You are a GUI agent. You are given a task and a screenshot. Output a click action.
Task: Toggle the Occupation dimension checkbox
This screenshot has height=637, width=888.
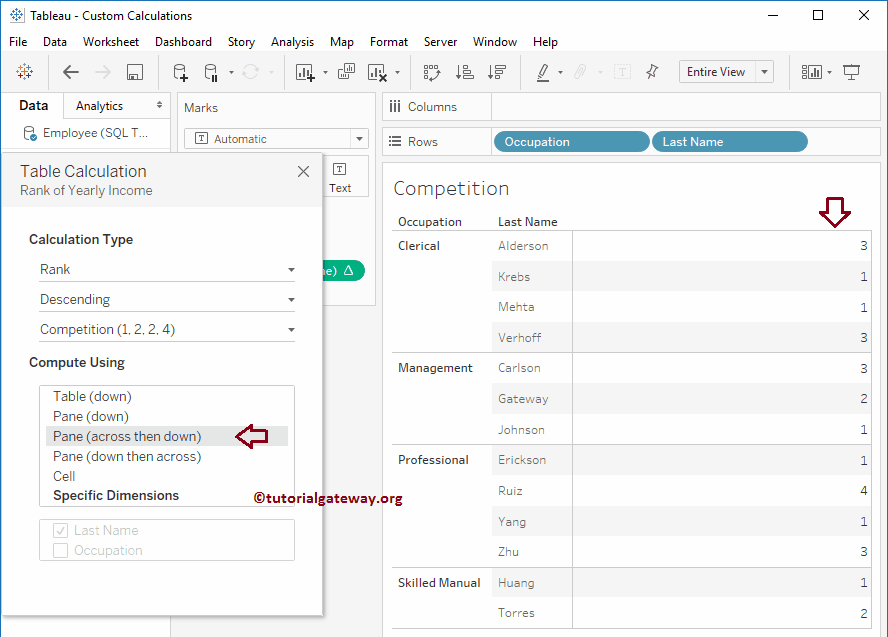point(61,551)
